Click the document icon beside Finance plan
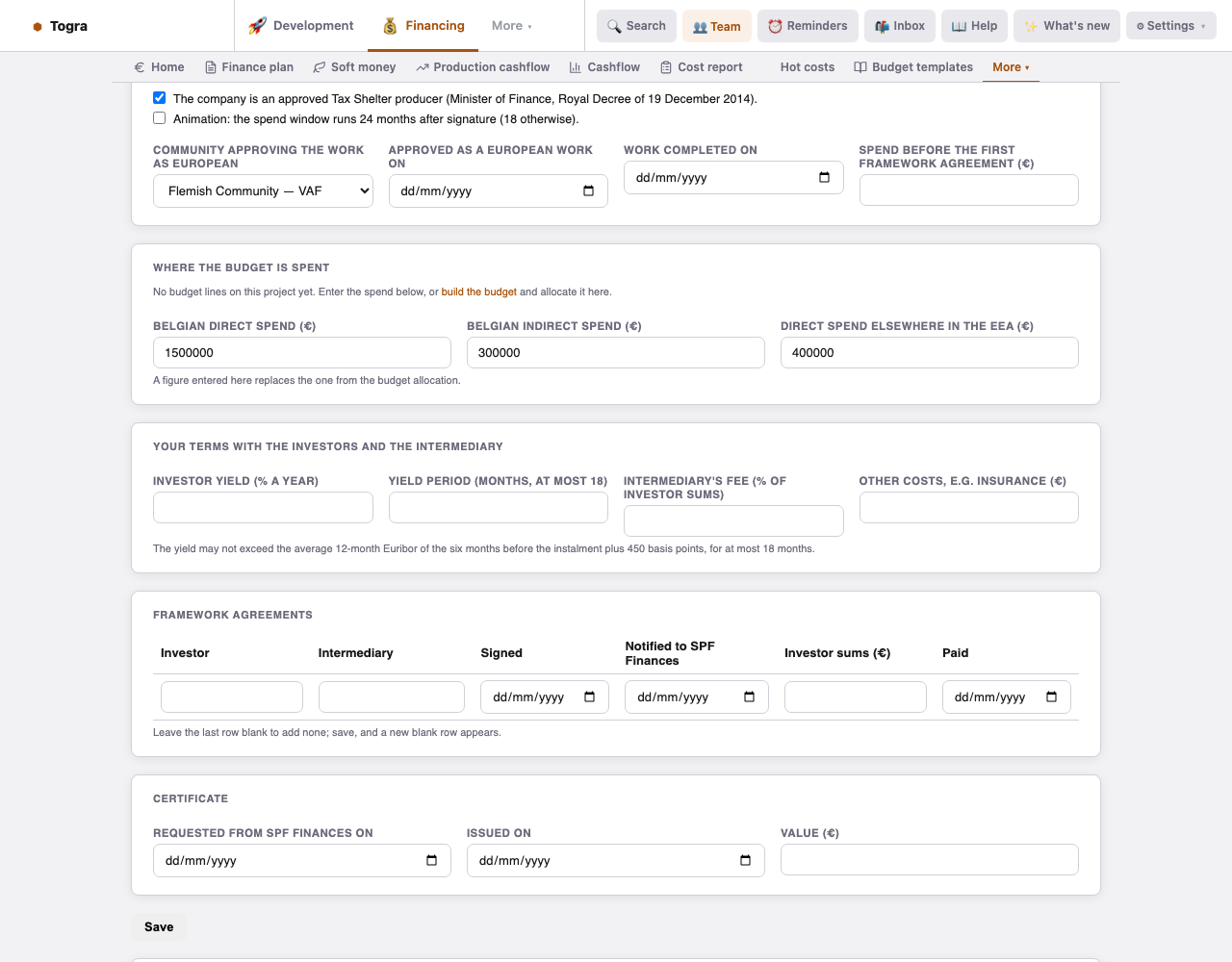Viewport: 1232px width, 962px height. tap(211, 67)
